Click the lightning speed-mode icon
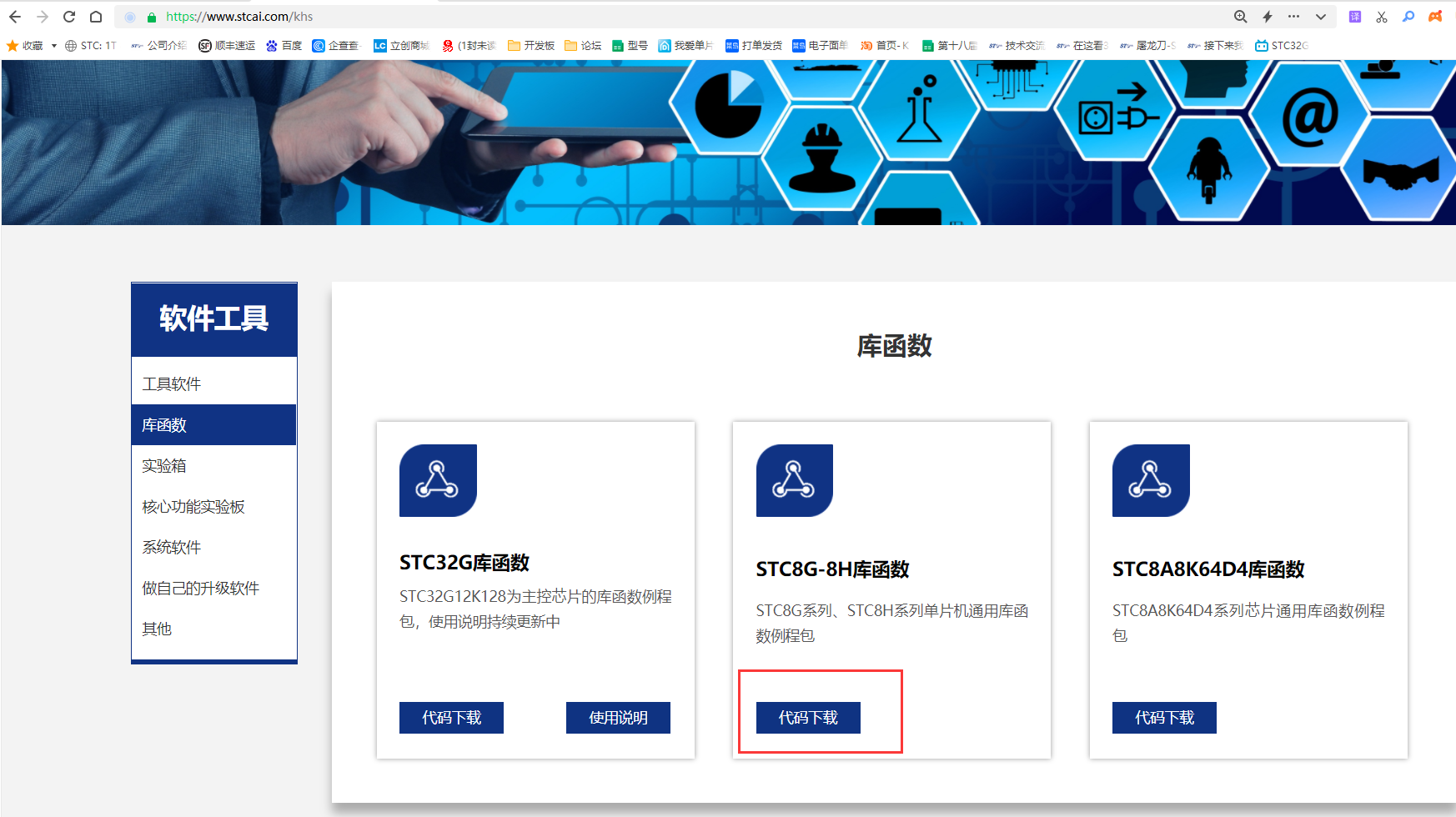The height and width of the screenshot is (817, 1456). (x=1268, y=17)
